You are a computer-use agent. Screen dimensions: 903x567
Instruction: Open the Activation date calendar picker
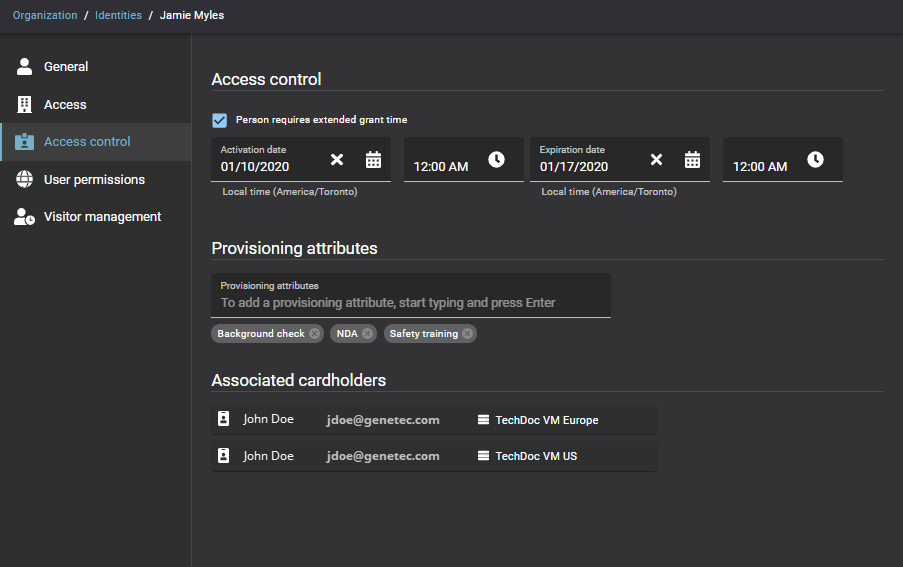tap(373, 160)
